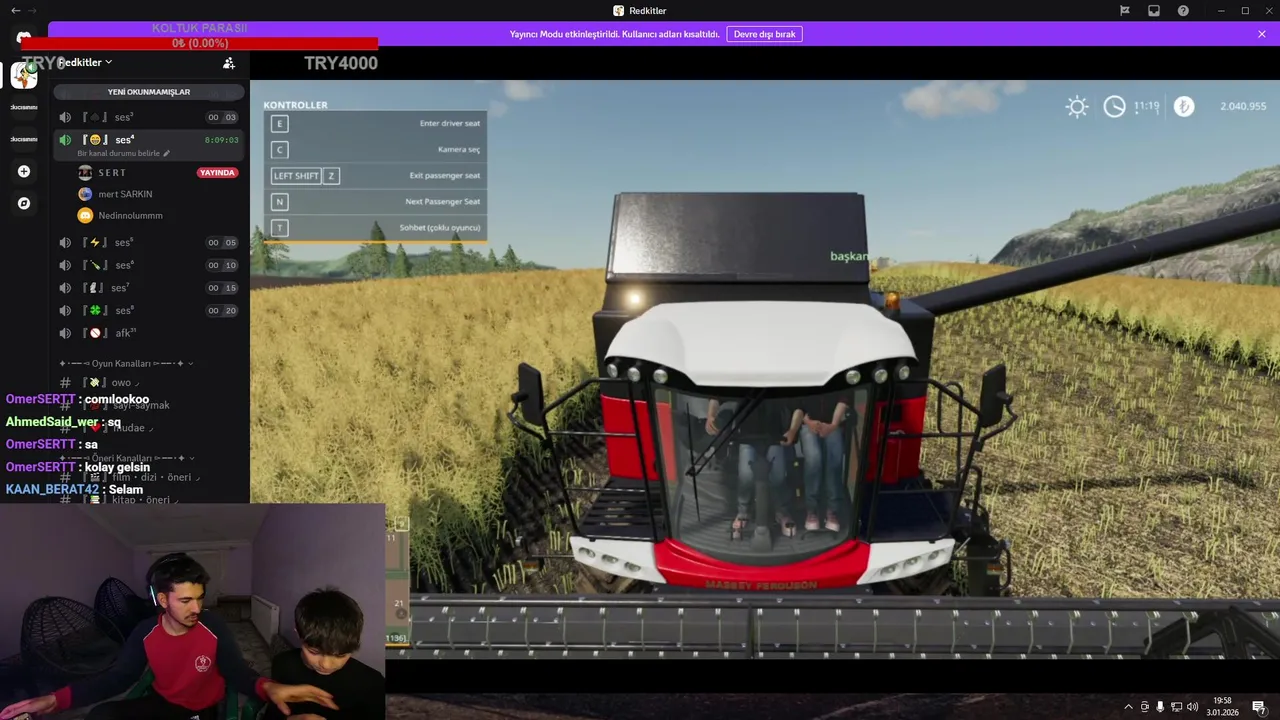Select the Redkitler server avatar icon
Image resolution: width=1280 pixels, height=720 pixels.
[x=24, y=75]
